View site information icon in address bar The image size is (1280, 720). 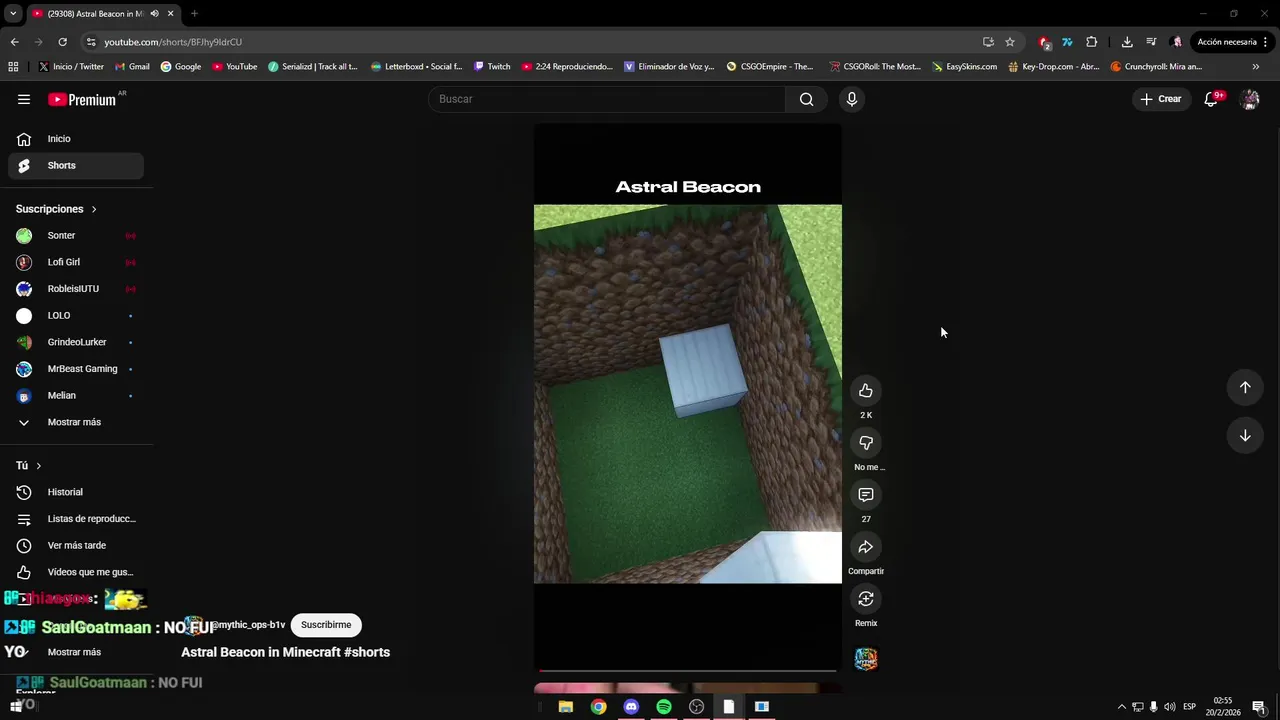[91, 42]
